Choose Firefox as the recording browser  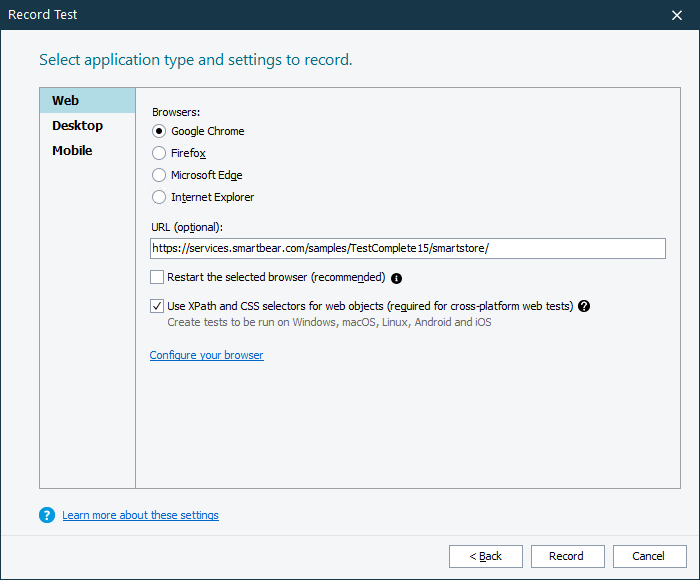point(159,153)
